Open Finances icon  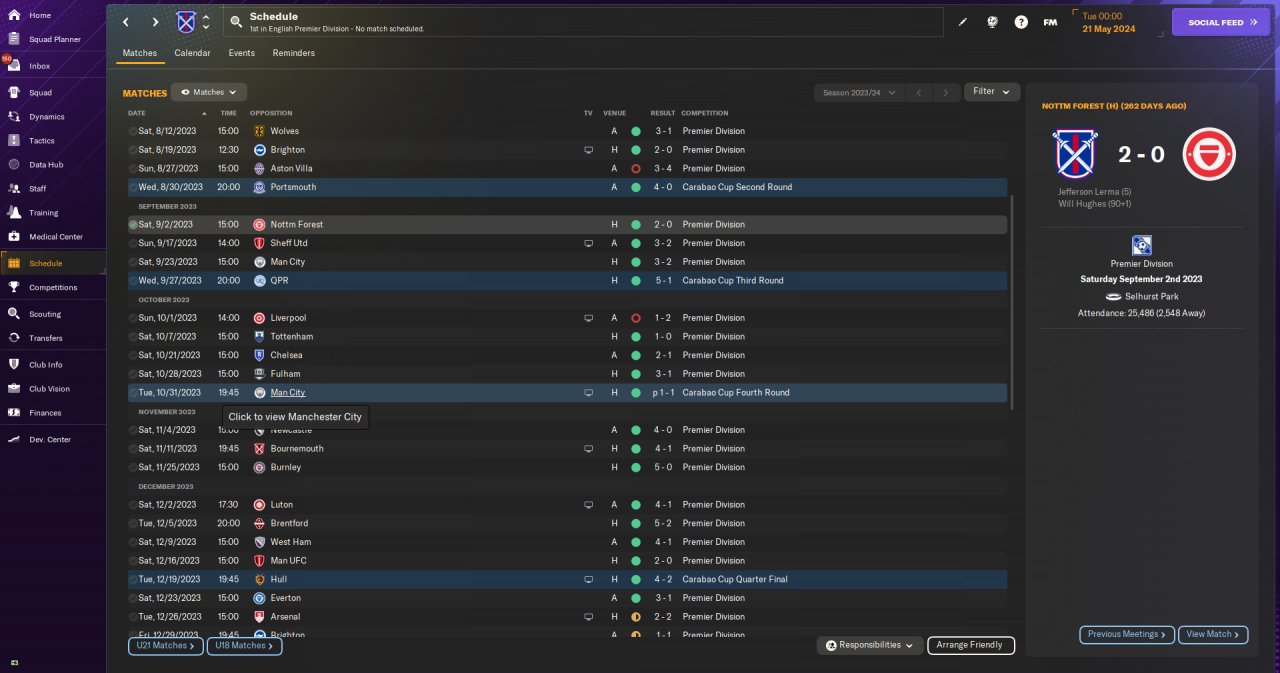coord(14,412)
